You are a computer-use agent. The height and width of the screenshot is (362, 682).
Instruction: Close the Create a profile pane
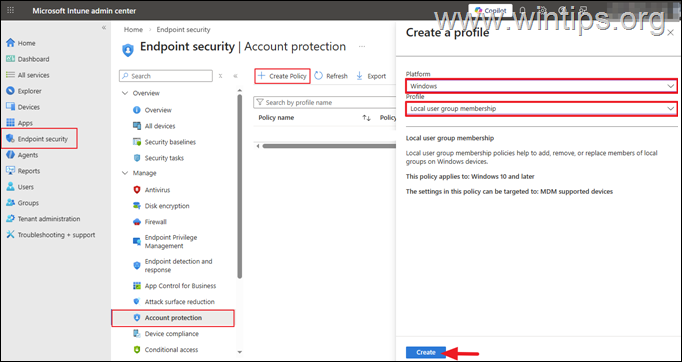(670, 33)
